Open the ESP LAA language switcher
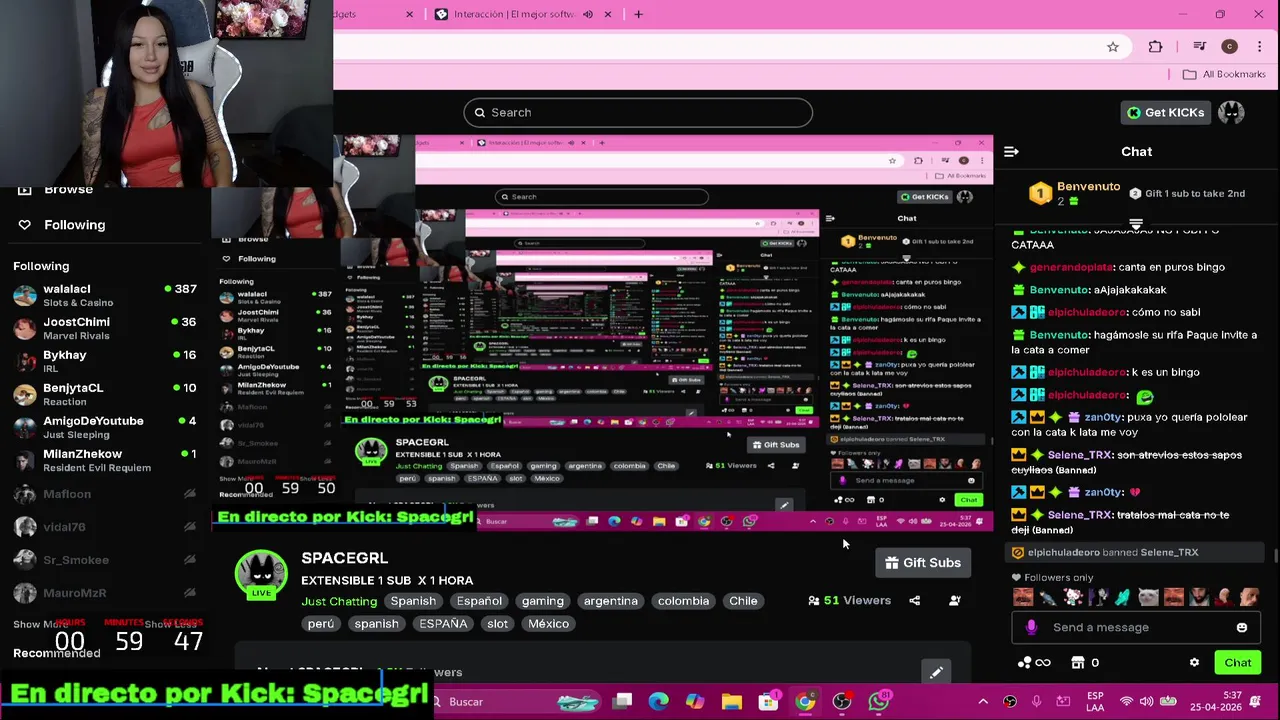1280x720 pixels. (x=1095, y=701)
